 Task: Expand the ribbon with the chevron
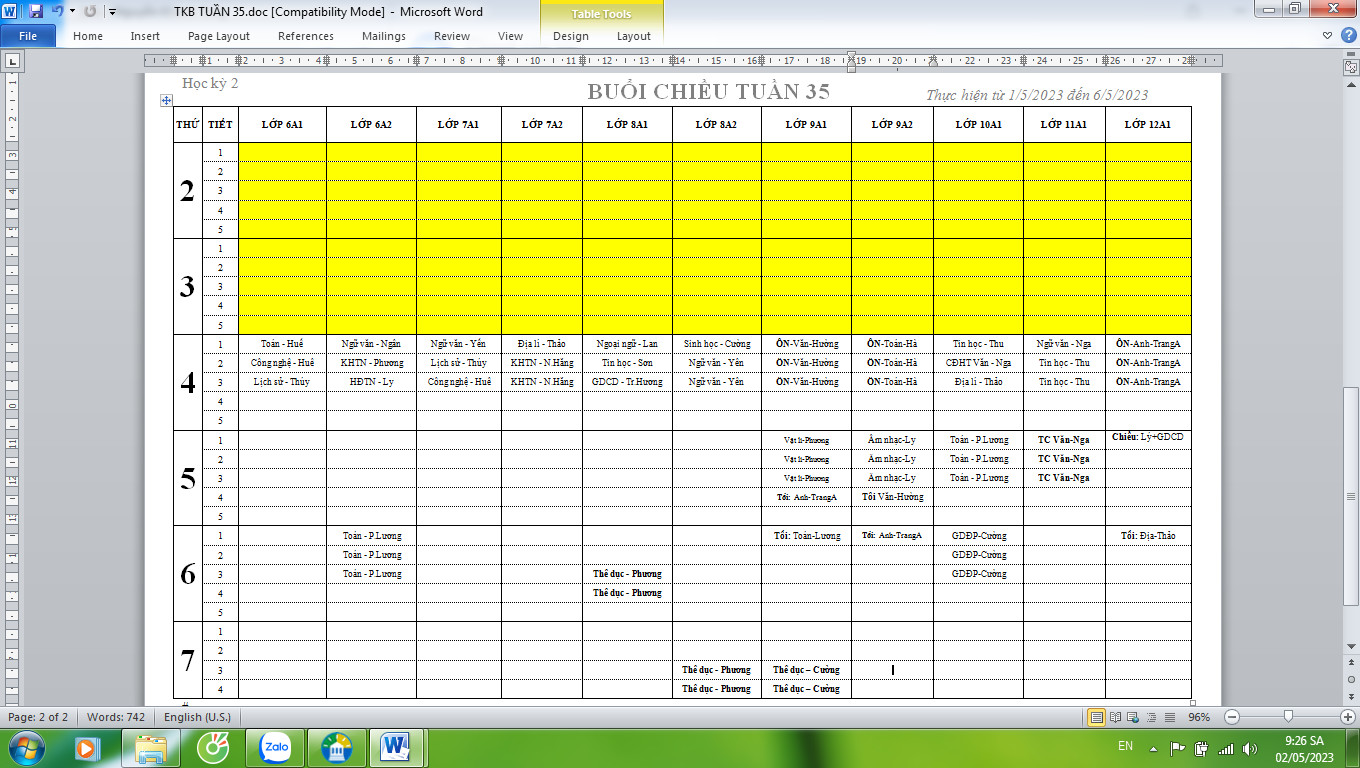1327,36
